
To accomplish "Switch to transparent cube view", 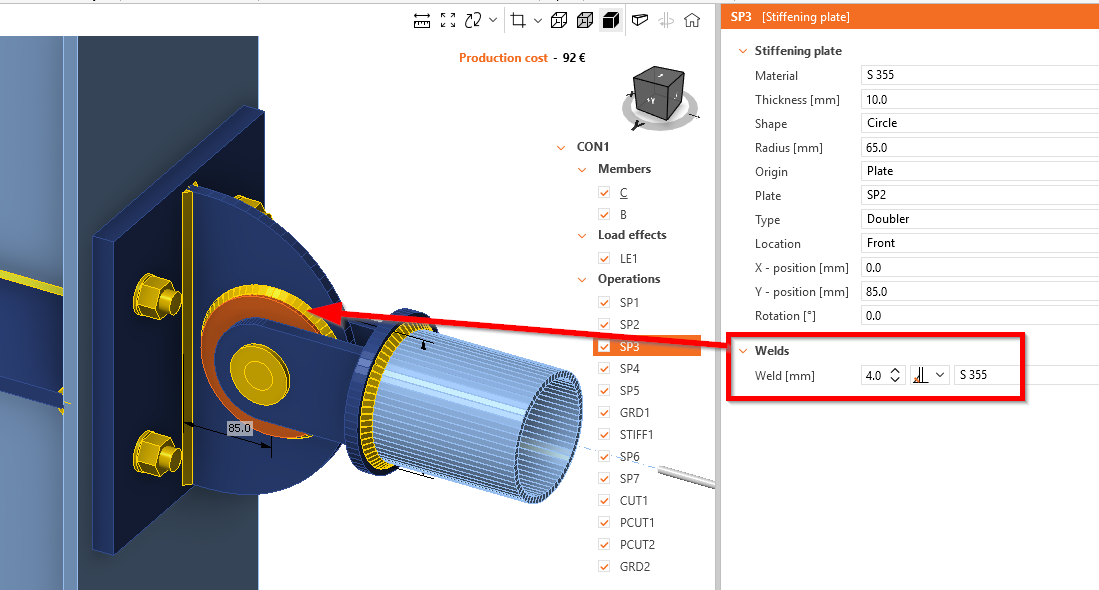I will pyautogui.click(x=585, y=20).
